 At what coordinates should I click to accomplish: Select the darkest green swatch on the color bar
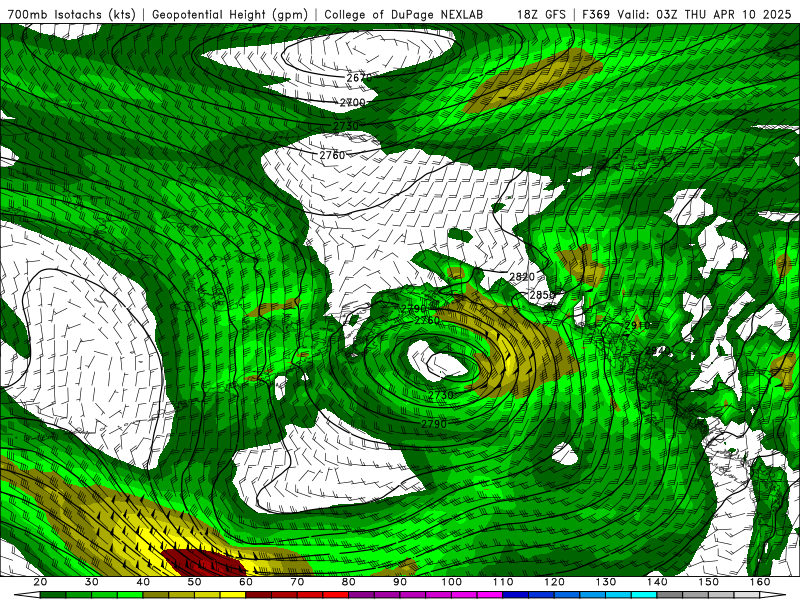tap(53, 595)
